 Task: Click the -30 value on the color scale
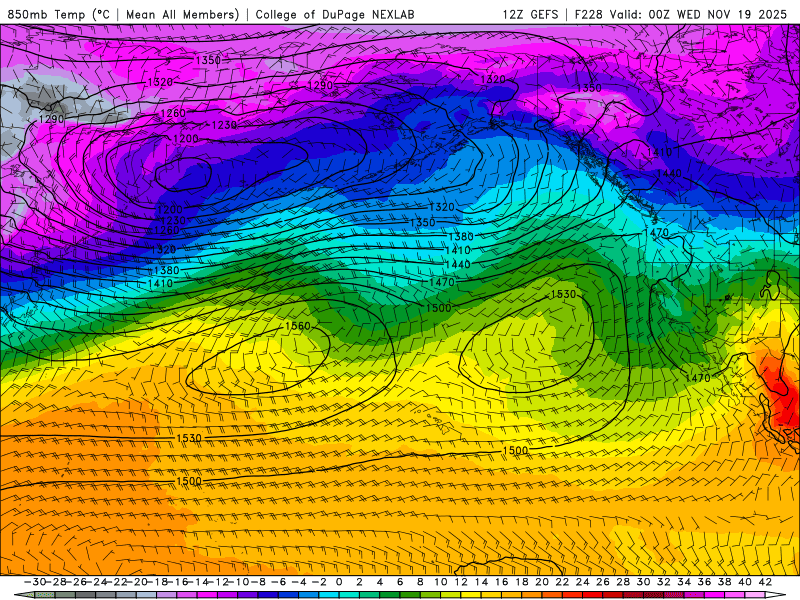35,582
